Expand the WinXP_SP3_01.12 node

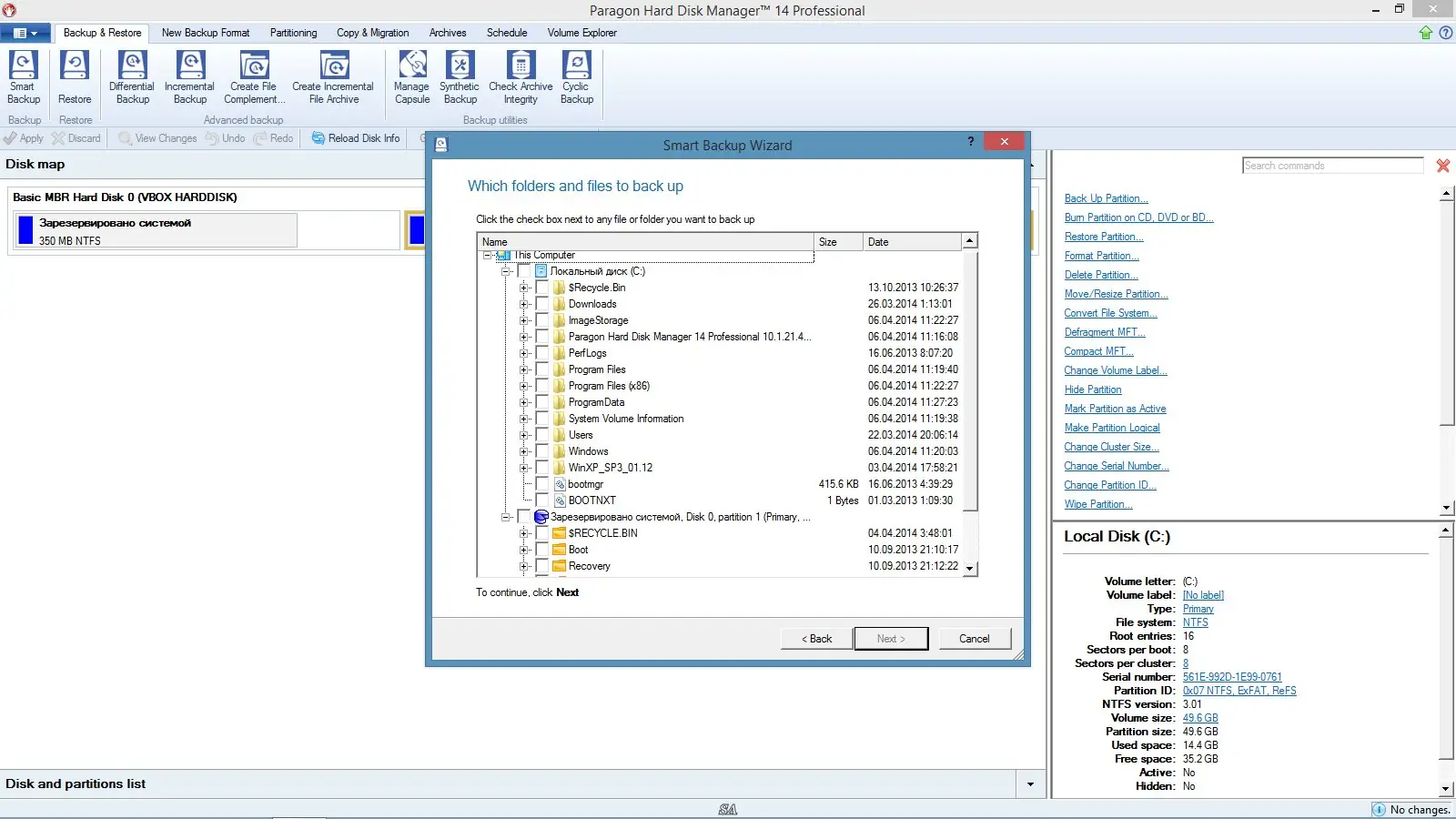coord(523,468)
